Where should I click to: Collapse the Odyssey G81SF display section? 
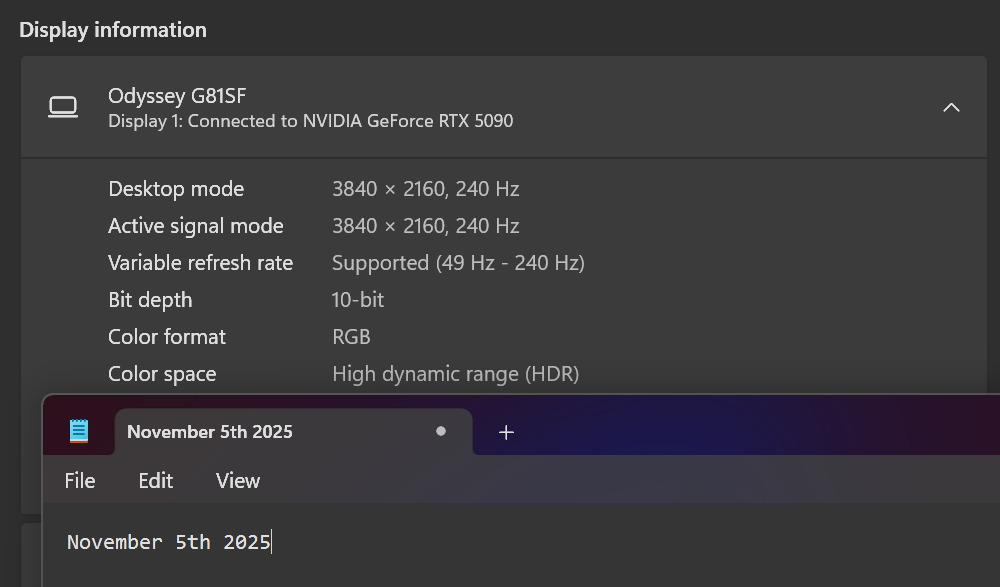pos(951,107)
